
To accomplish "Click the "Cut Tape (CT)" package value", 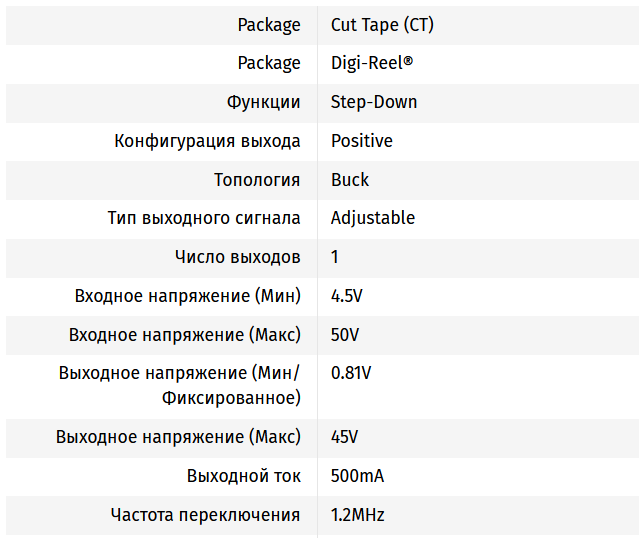I will point(382,25).
